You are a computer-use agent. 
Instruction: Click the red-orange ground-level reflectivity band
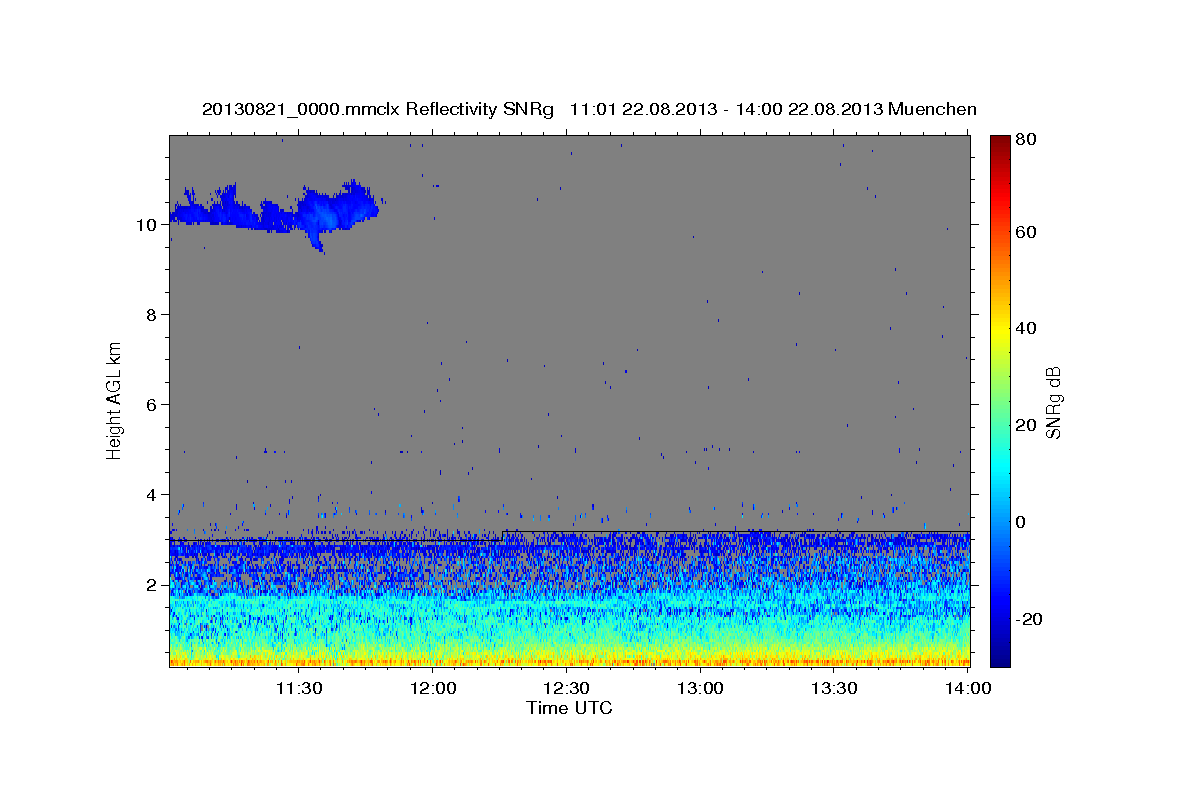(x=570, y=661)
